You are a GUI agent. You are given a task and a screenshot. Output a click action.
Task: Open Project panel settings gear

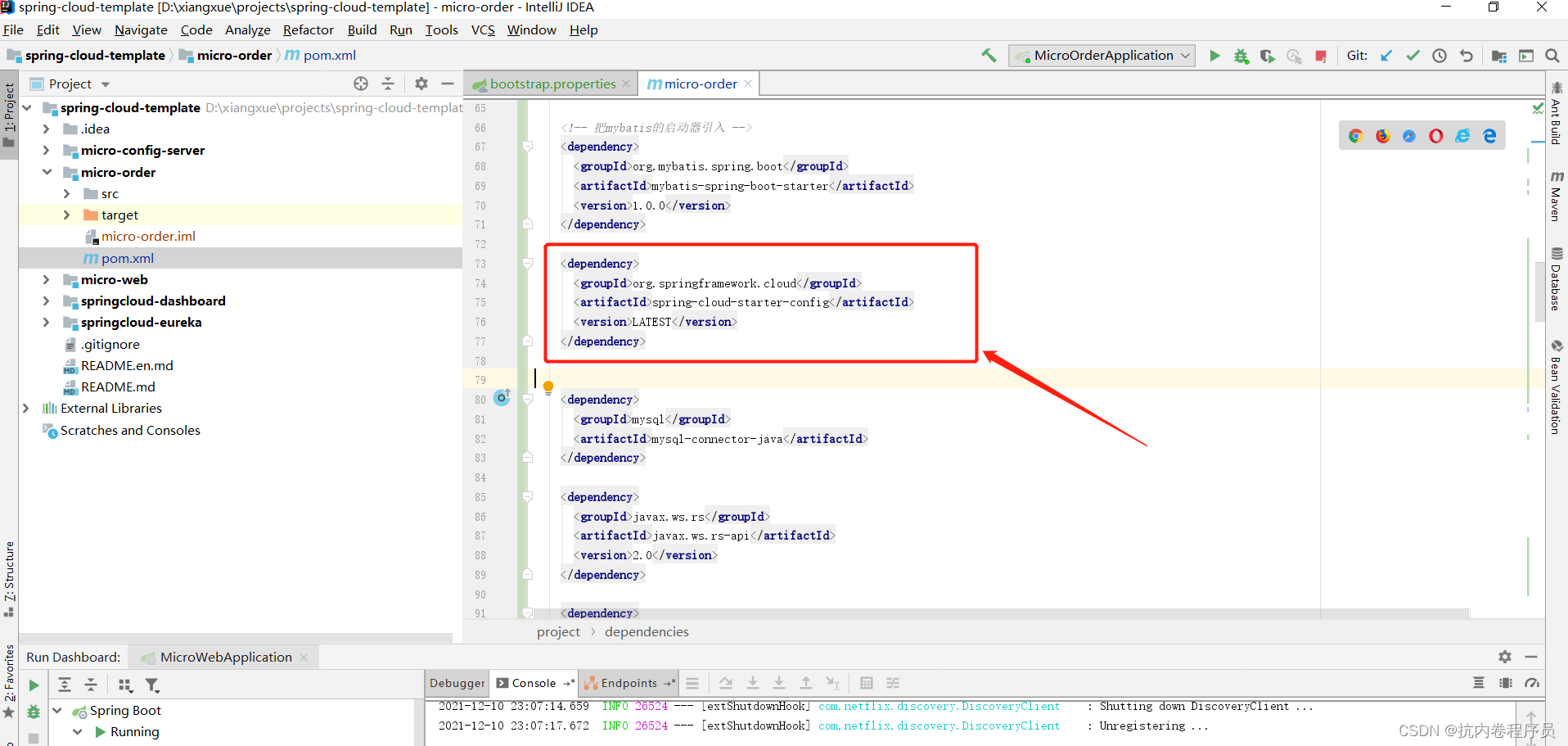pos(421,84)
